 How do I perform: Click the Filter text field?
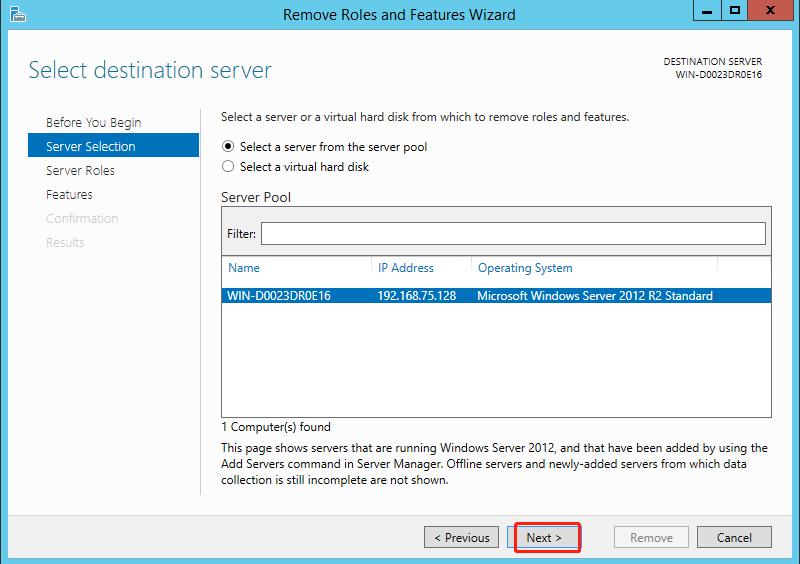coord(513,234)
